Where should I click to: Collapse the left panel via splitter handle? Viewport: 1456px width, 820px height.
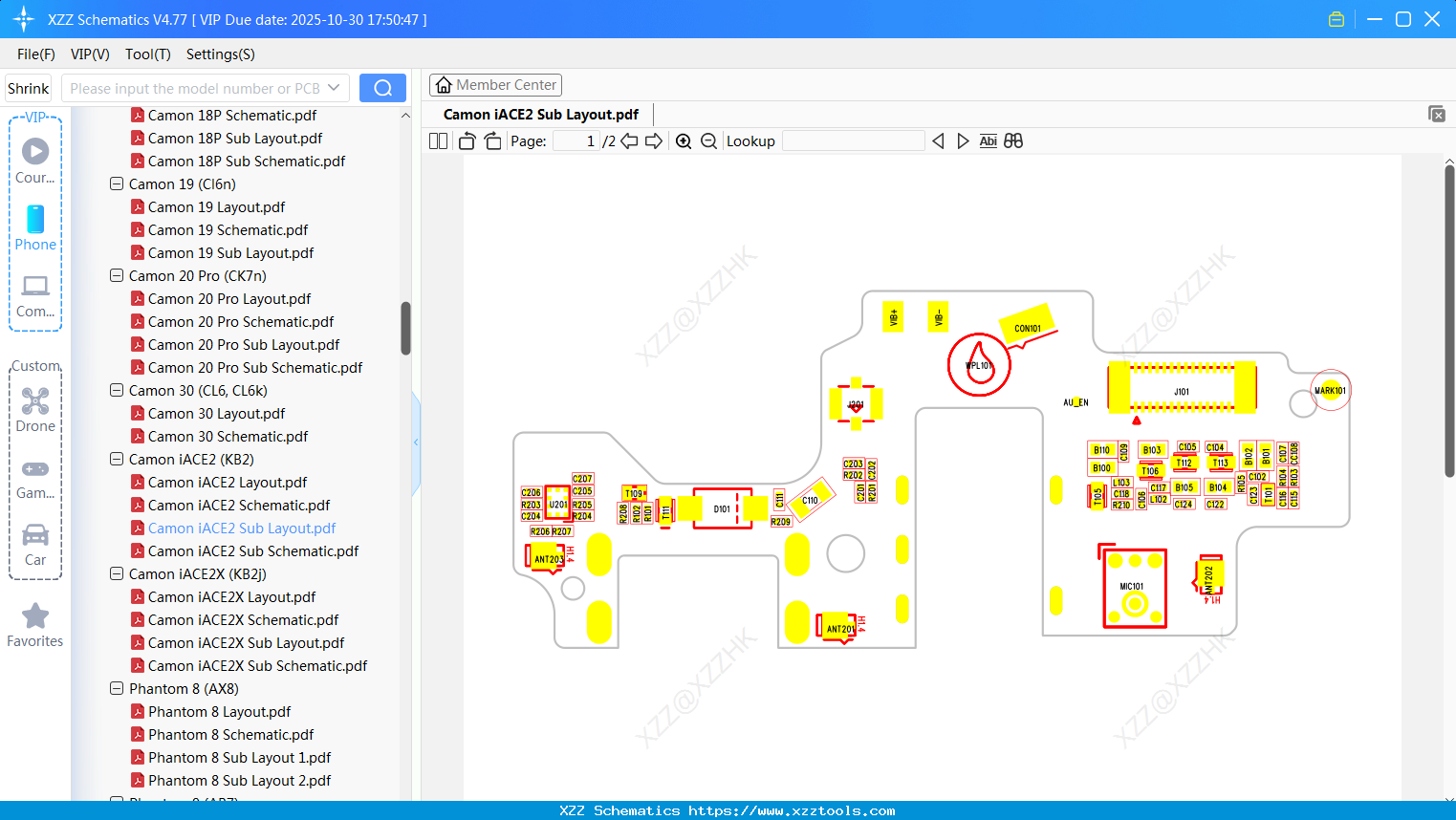416,442
